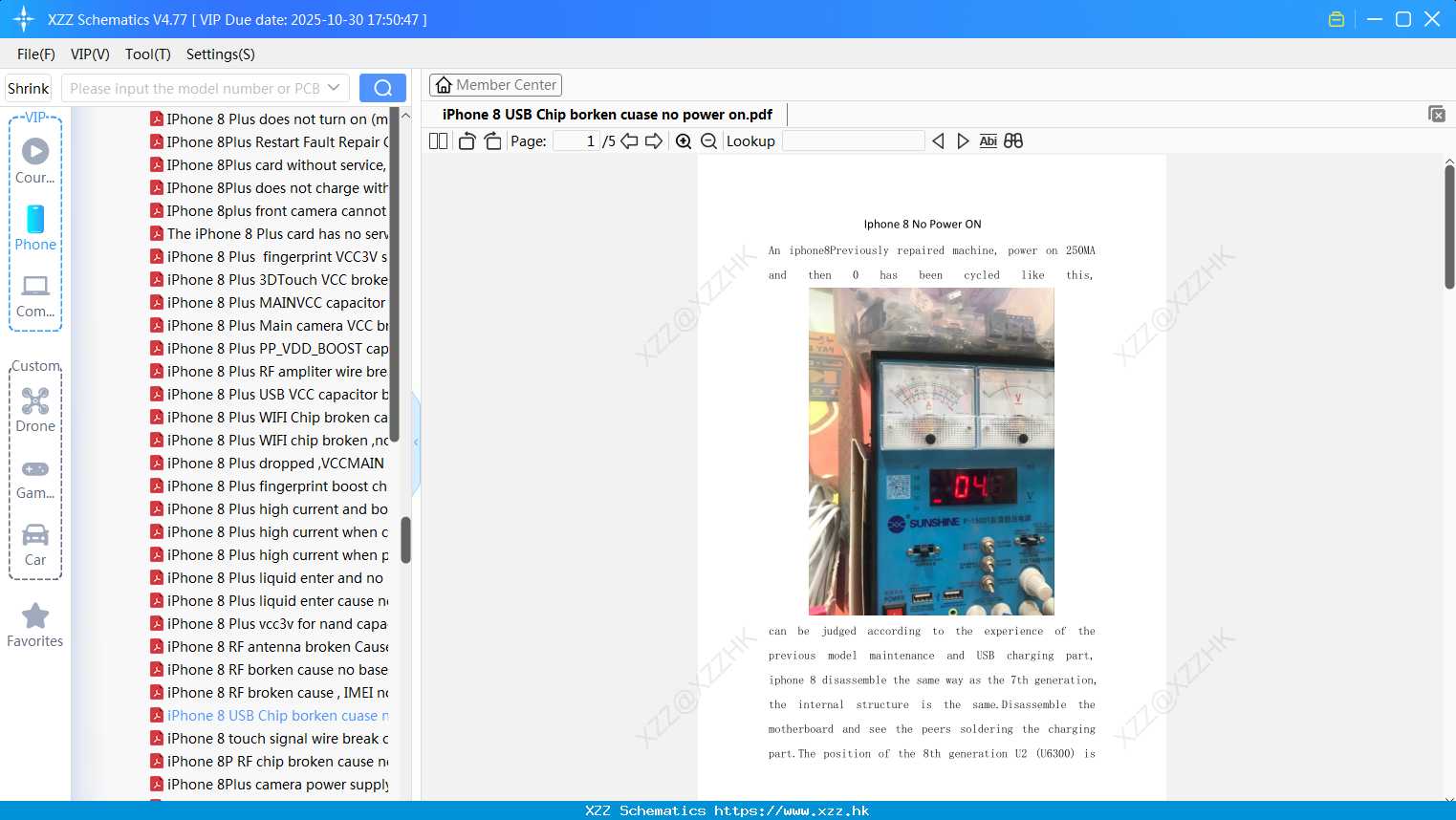Click the Shrink button
Screen dimensions: 1456x820
[29, 88]
